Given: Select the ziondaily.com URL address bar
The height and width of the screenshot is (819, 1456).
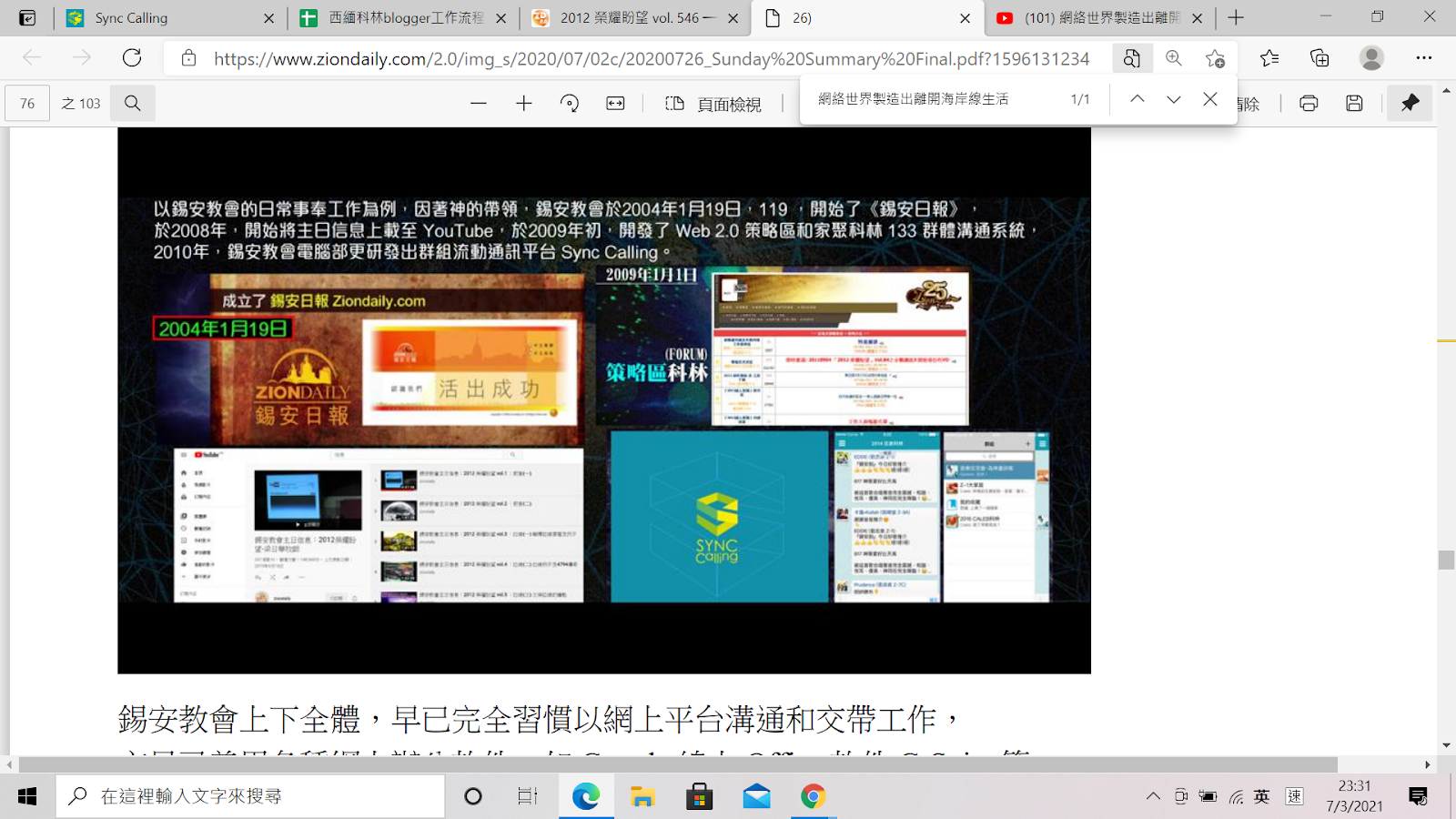Looking at the screenshot, I should (x=652, y=59).
